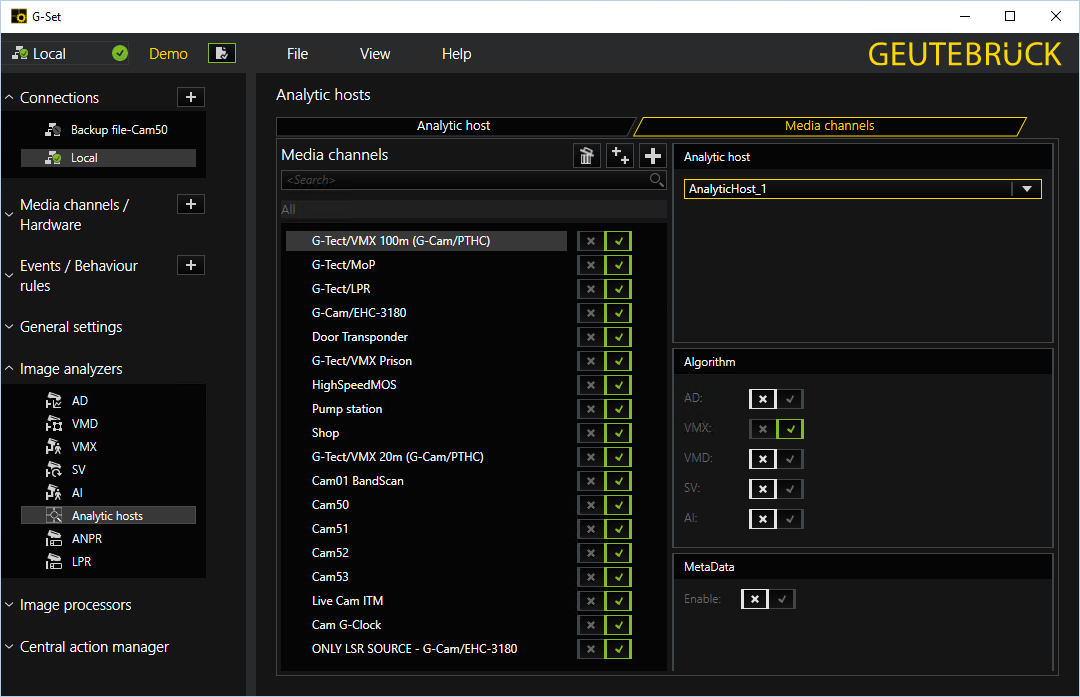Select Analytic hosts in the sidebar
1080x697 pixels.
click(x=108, y=515)
